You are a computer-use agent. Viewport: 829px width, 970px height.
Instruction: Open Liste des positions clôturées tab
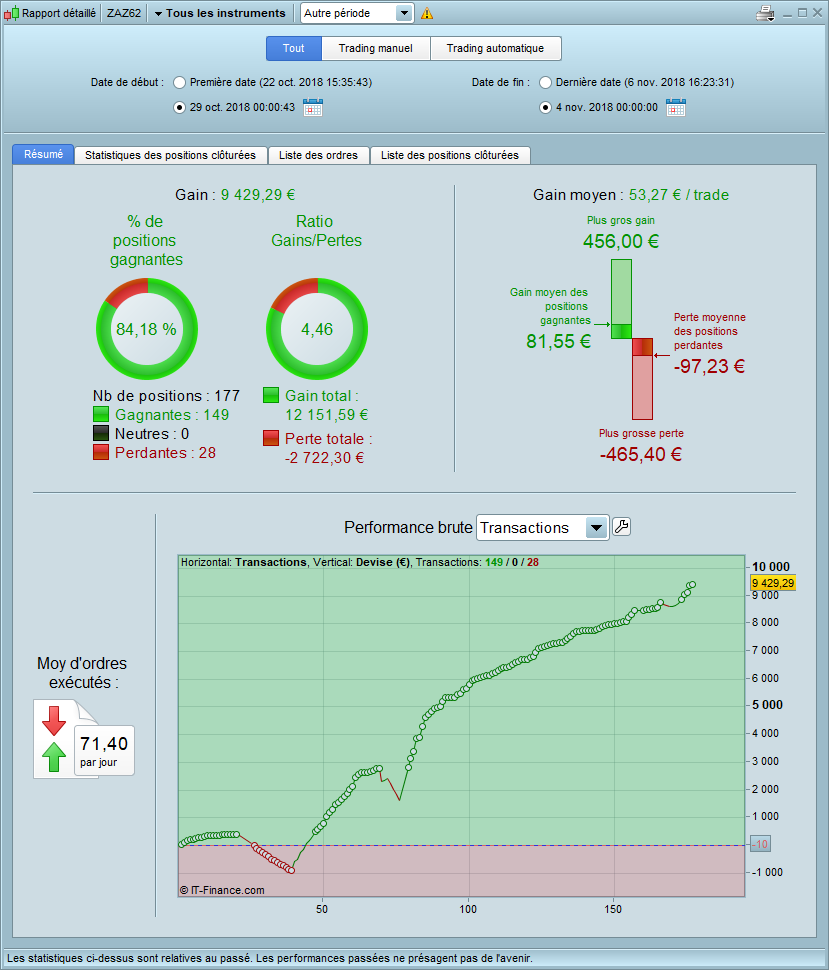(x=450, y=155)
